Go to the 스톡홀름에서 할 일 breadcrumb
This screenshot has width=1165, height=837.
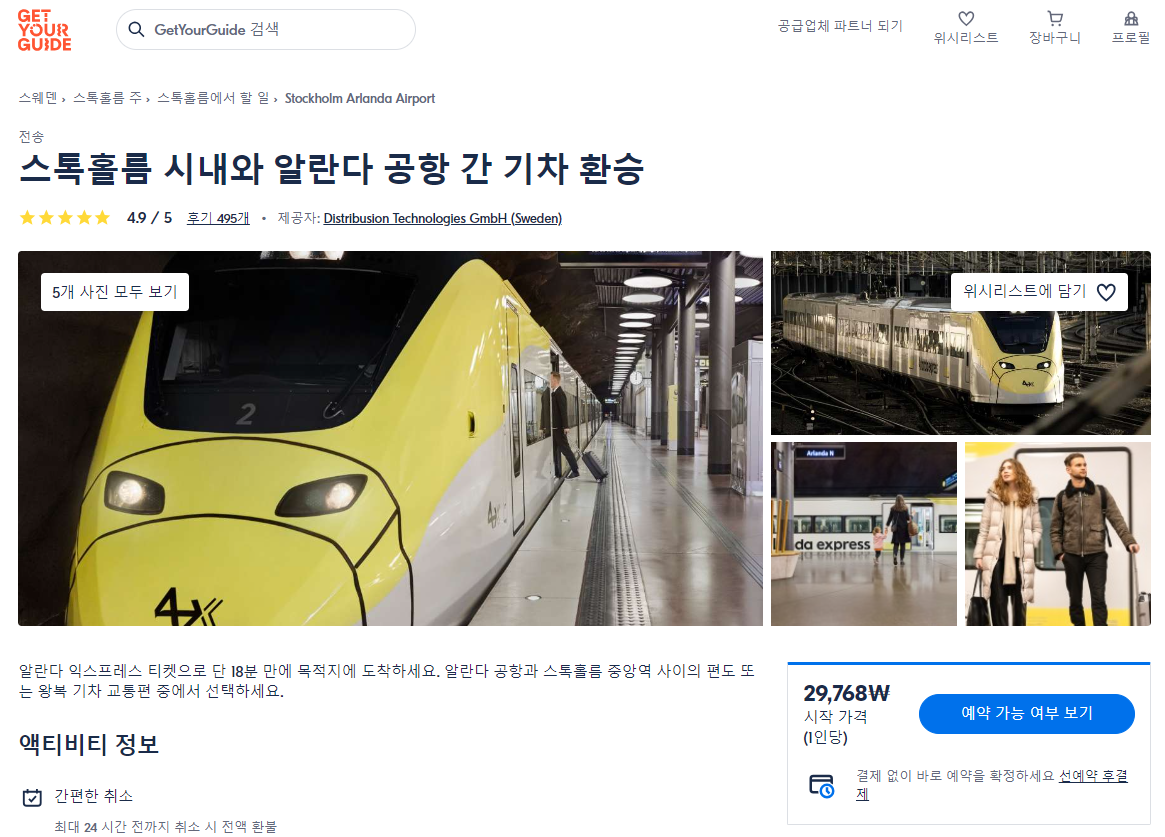click(213, 98)
